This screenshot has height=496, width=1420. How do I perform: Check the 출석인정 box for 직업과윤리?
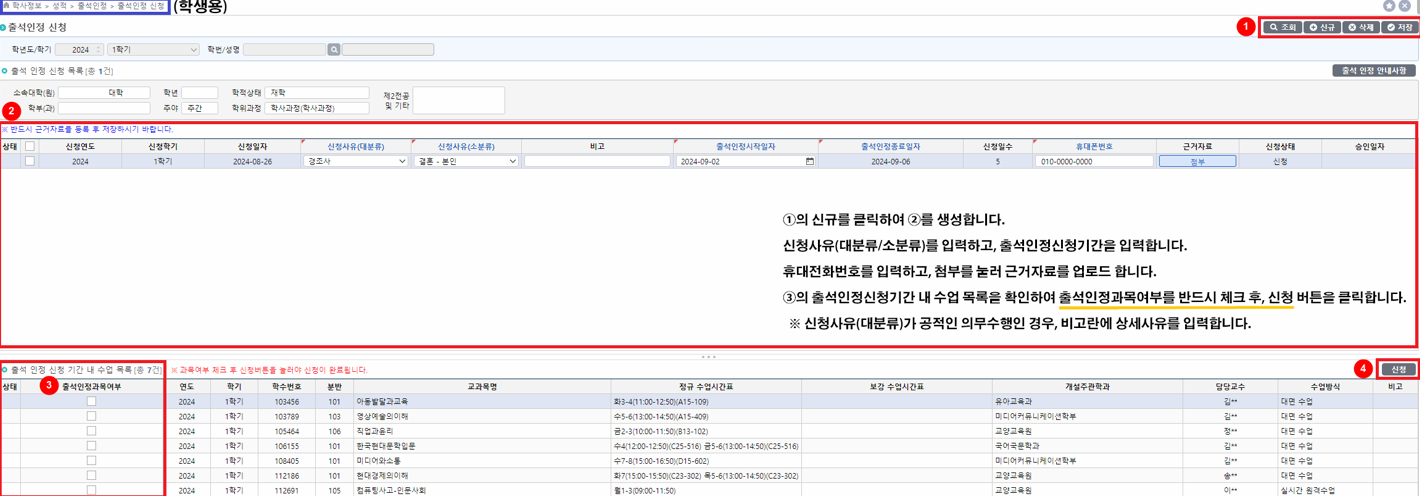point(91,431)
